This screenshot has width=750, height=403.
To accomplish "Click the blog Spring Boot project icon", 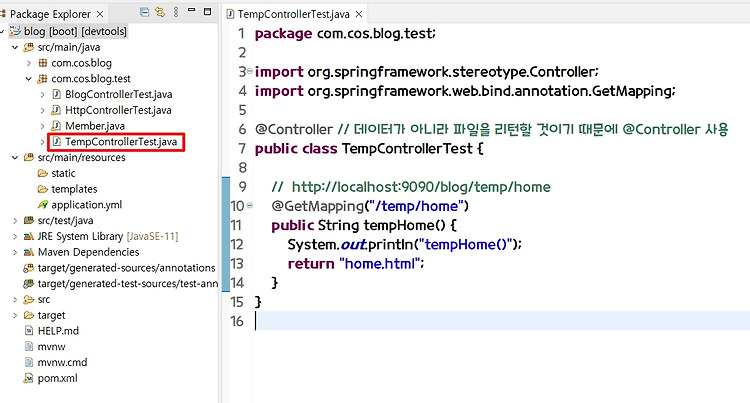I will [x=15, y=31].
